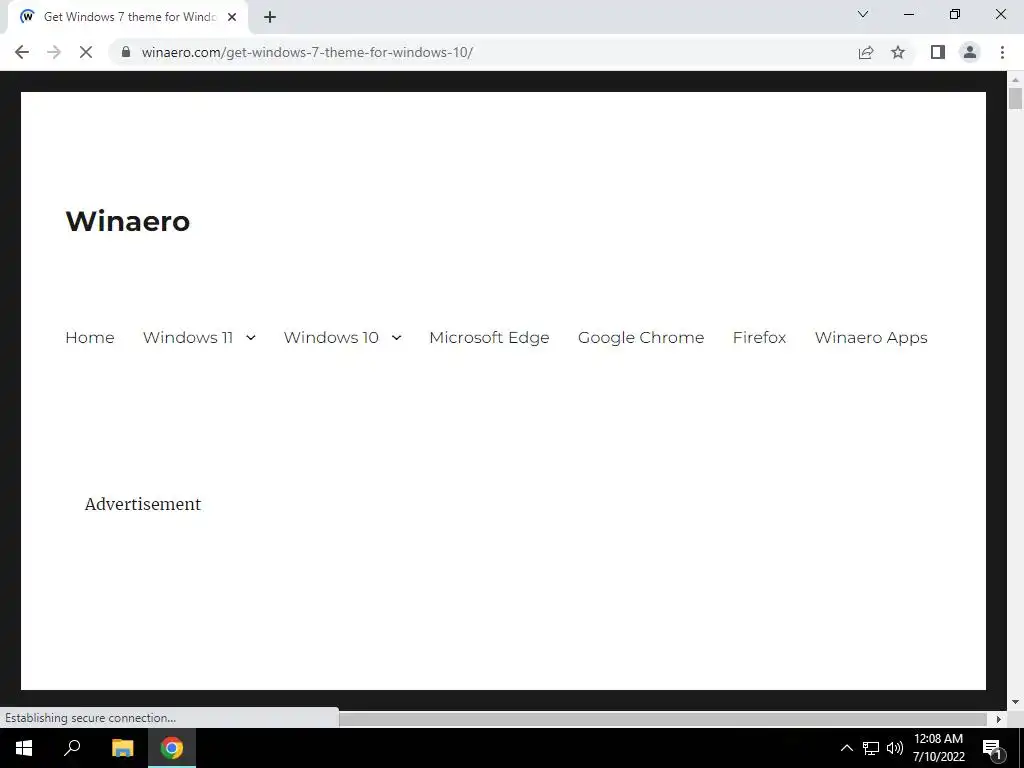This screenshot has height=768, width=1024.
Task: Open the tab search dropdown arrow
Action: pos(863,14)
